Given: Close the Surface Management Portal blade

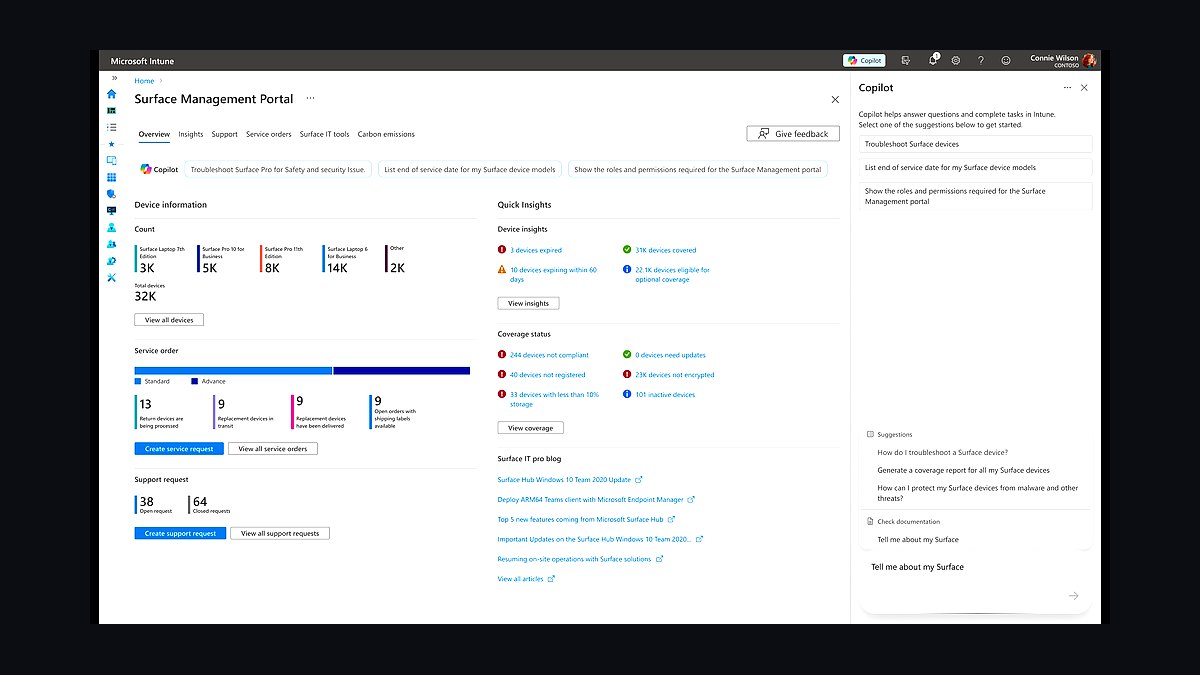Looking at the screenshot, I should click(835, 99).
